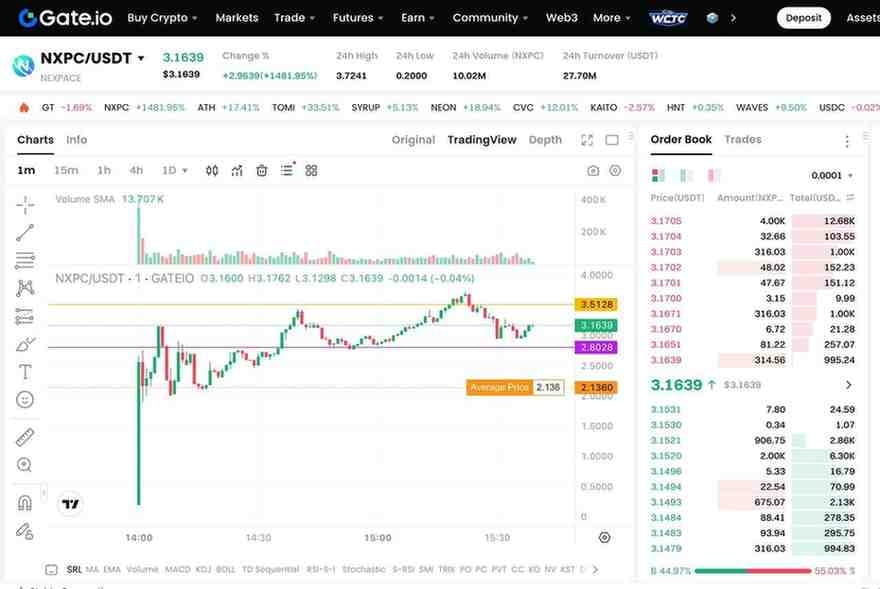Open candlestick chart type selector
Viewport: 880px width, 589px height.
212,171
